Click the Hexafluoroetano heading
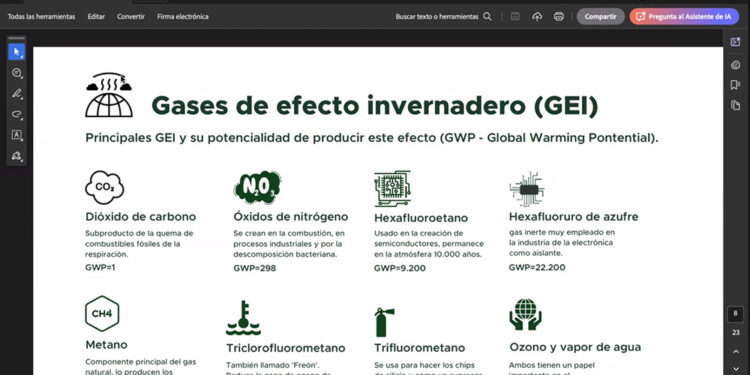The width and height of the screenshot is (750, 375). pos(421,218)
